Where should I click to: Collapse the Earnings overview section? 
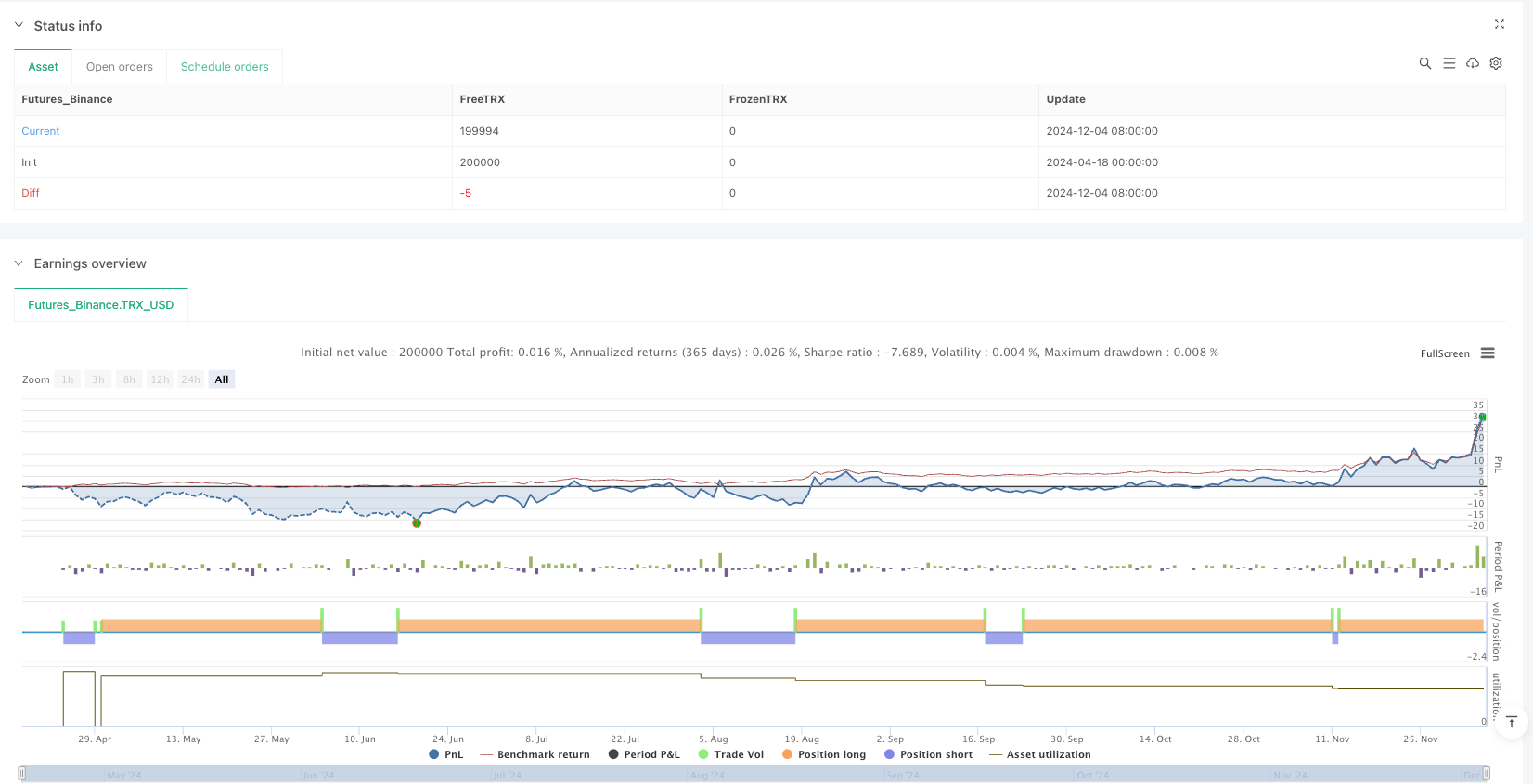click(x=19, y=263)
